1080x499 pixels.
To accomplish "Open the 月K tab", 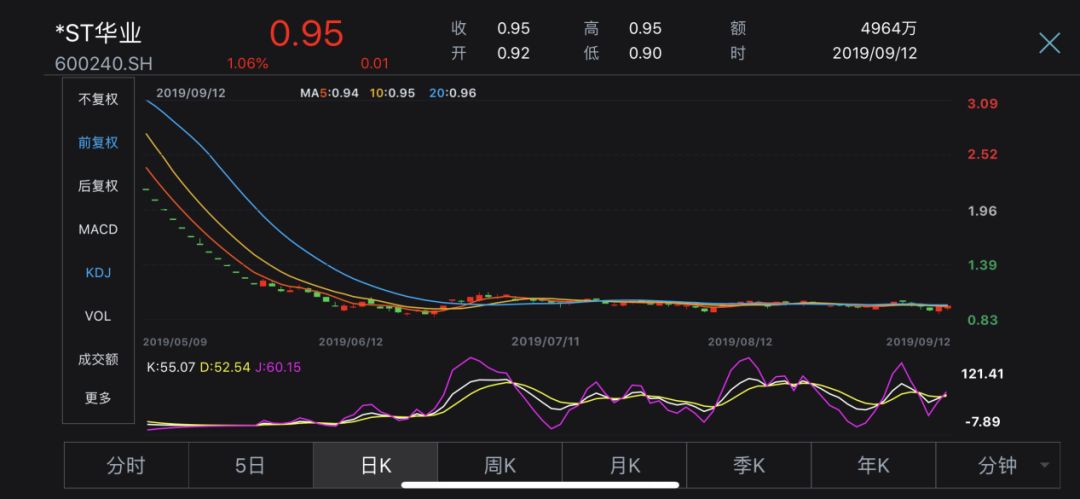I will point(625,466).
